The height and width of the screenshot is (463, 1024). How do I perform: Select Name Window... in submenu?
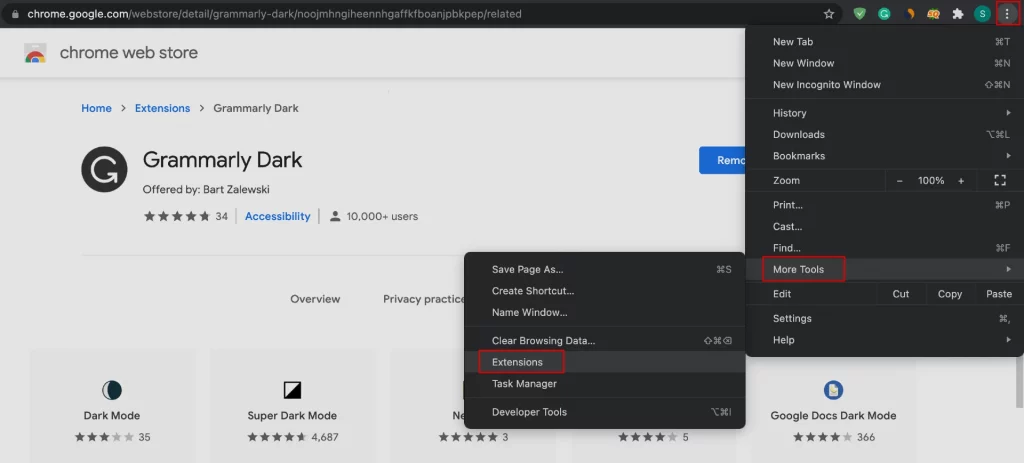click(x=605, y=313)
